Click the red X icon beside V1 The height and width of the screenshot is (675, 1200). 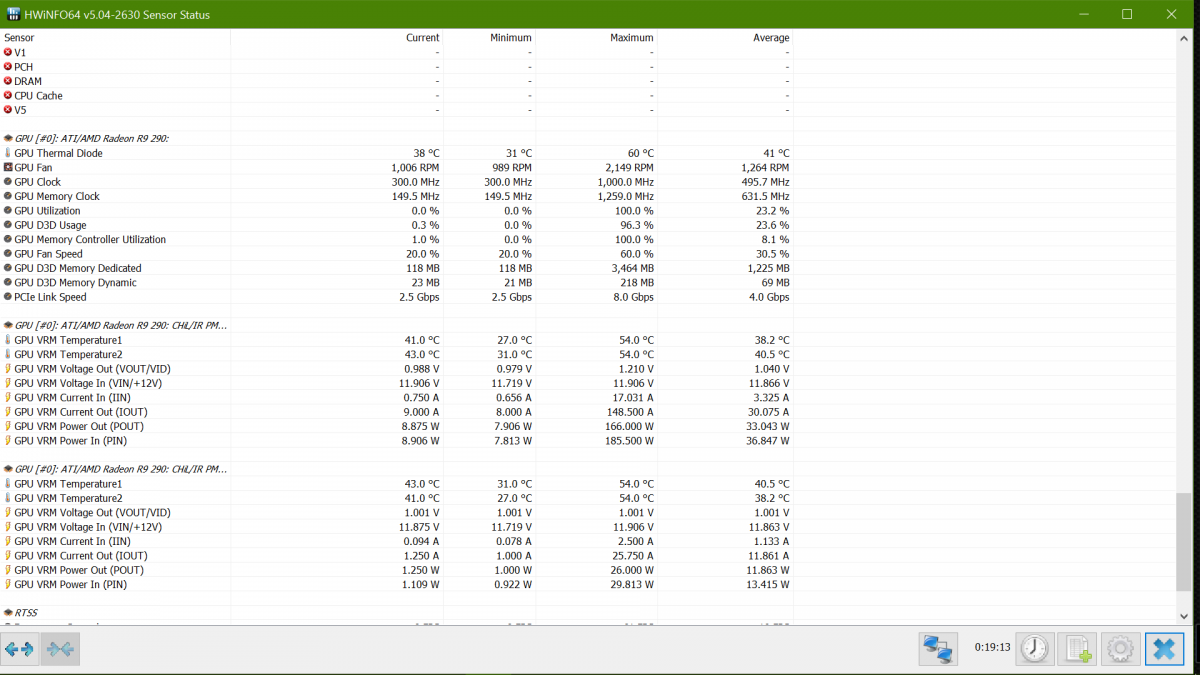point(8,52)
